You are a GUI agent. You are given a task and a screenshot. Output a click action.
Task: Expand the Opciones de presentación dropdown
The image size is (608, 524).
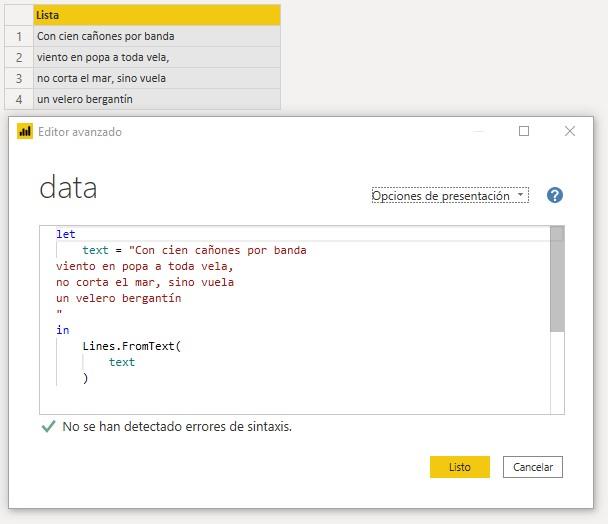click(449, 196)
